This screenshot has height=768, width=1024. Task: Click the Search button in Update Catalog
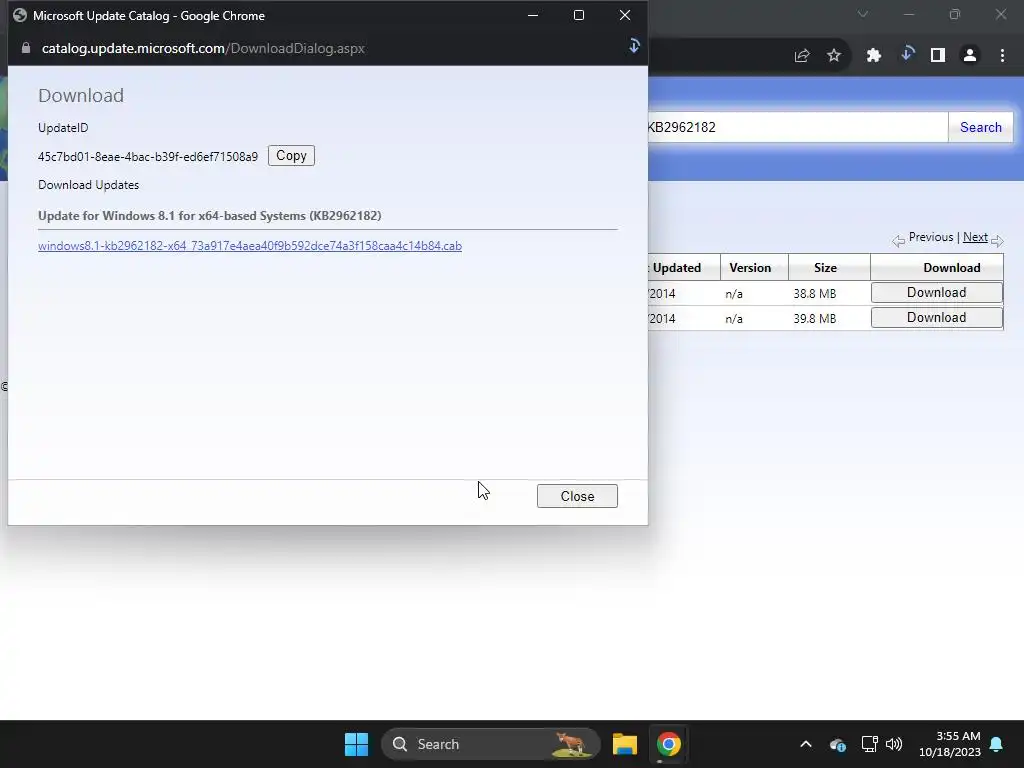click(980, 127)
